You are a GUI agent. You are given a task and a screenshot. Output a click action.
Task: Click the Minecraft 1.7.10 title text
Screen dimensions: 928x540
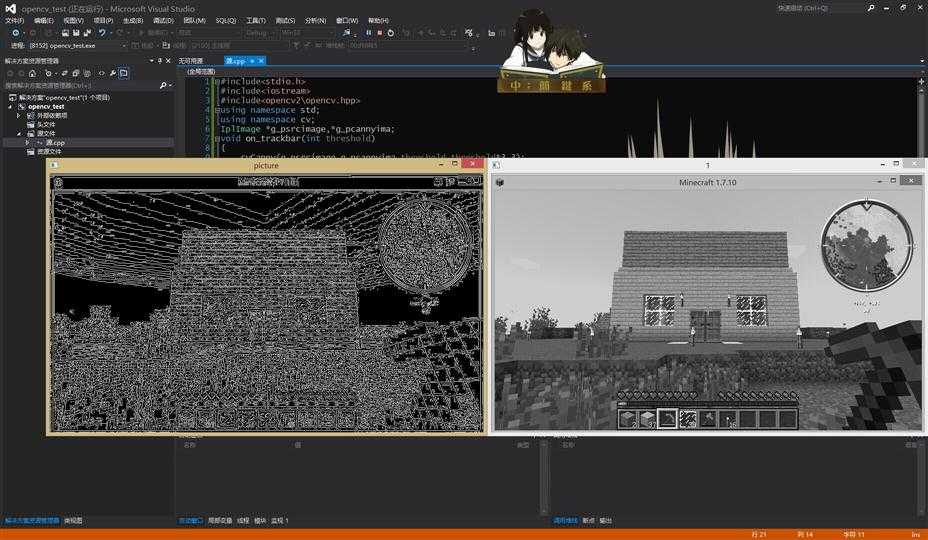point(707,182)
